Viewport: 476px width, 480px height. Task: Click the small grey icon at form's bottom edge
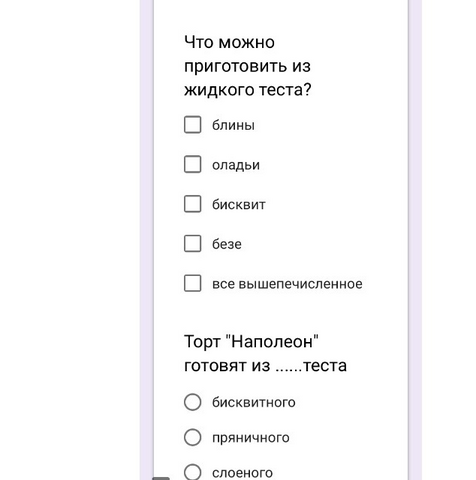[x=161, y=478]
